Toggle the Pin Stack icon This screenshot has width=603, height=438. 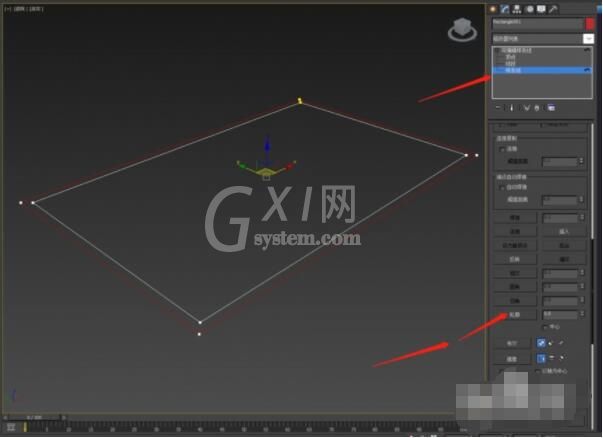[x=498, y=108]
